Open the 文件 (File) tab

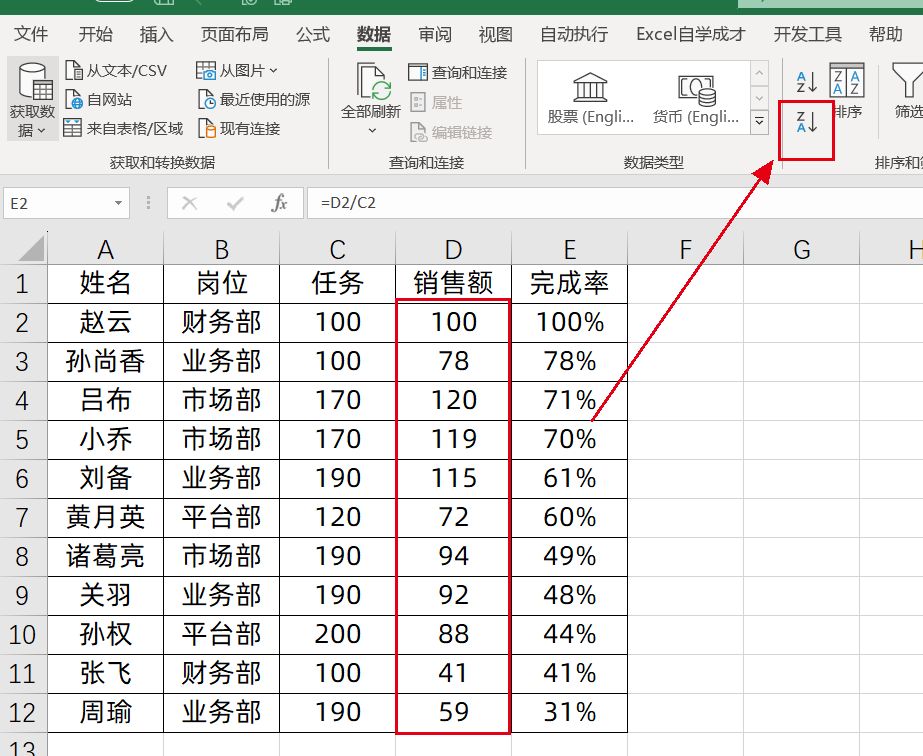[31, 34]
